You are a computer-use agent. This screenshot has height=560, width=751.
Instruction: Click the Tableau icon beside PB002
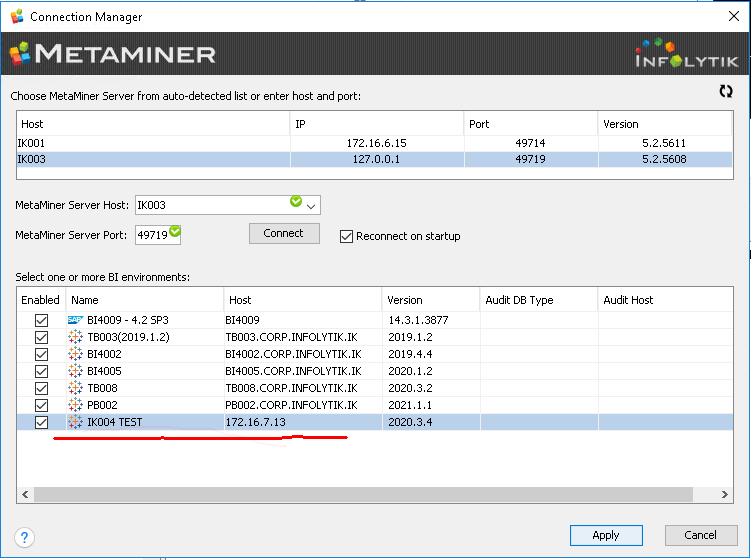coord(75,405)
